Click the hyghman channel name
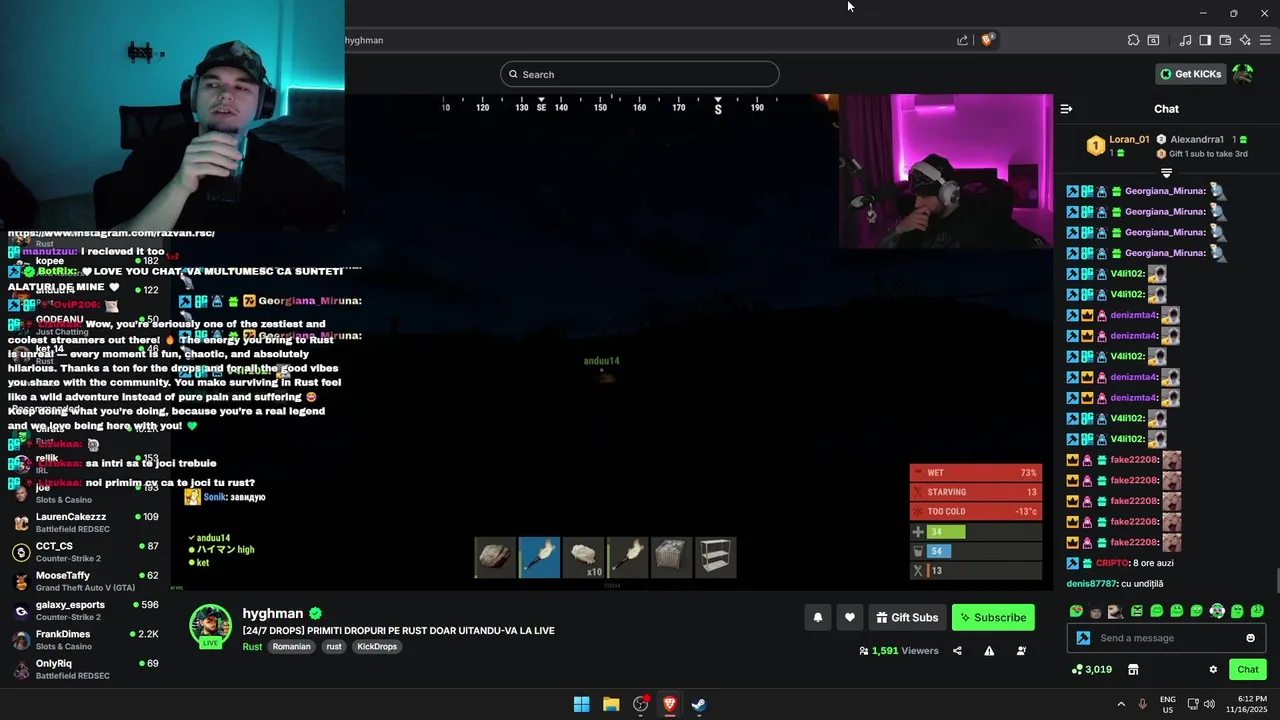 pos(273,613)
